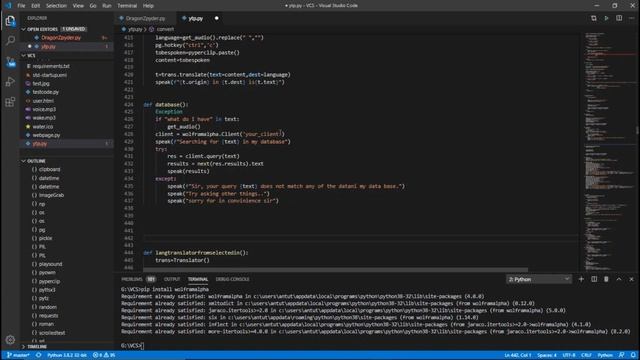Switch to the Debug Console tab
640x360 pixels.
[232, 279]
